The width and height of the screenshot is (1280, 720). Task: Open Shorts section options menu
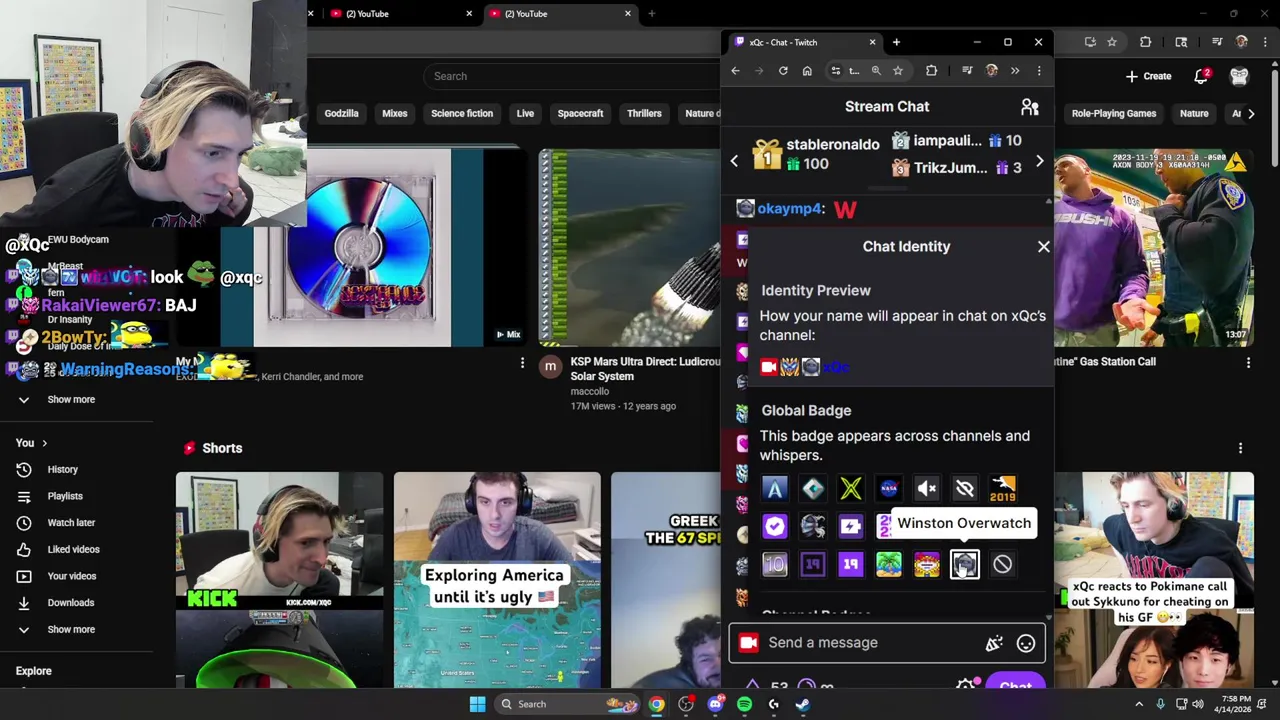coord(1240,449)
